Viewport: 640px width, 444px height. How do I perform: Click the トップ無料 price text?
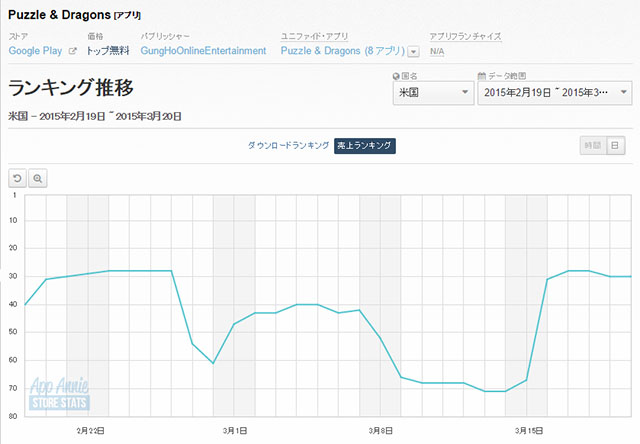[x=108, y=51]
